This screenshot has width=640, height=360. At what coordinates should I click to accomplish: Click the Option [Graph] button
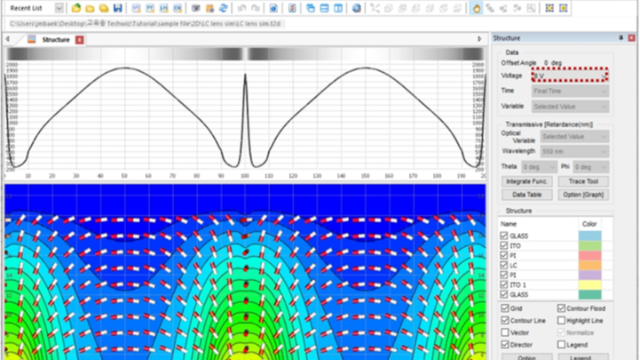[x=583, y=195]
